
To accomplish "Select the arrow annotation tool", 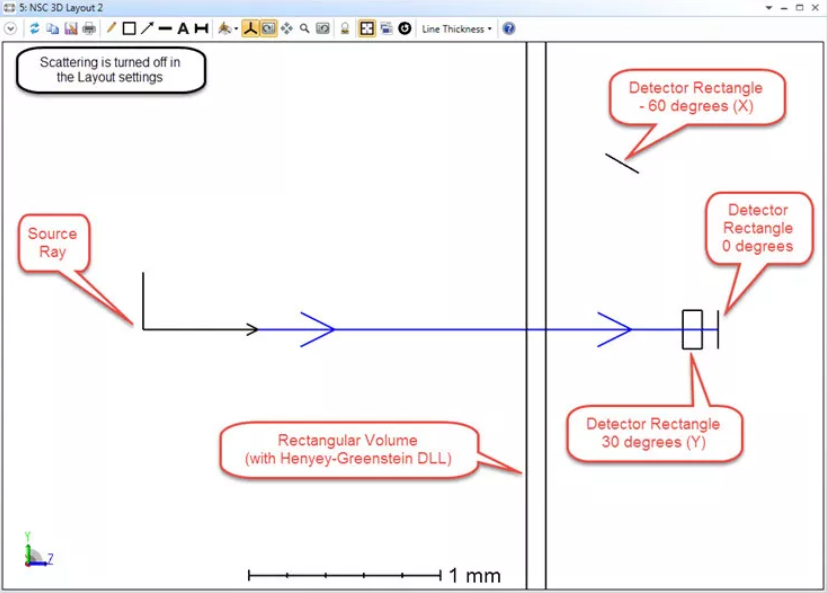I will tap(147, 29).
